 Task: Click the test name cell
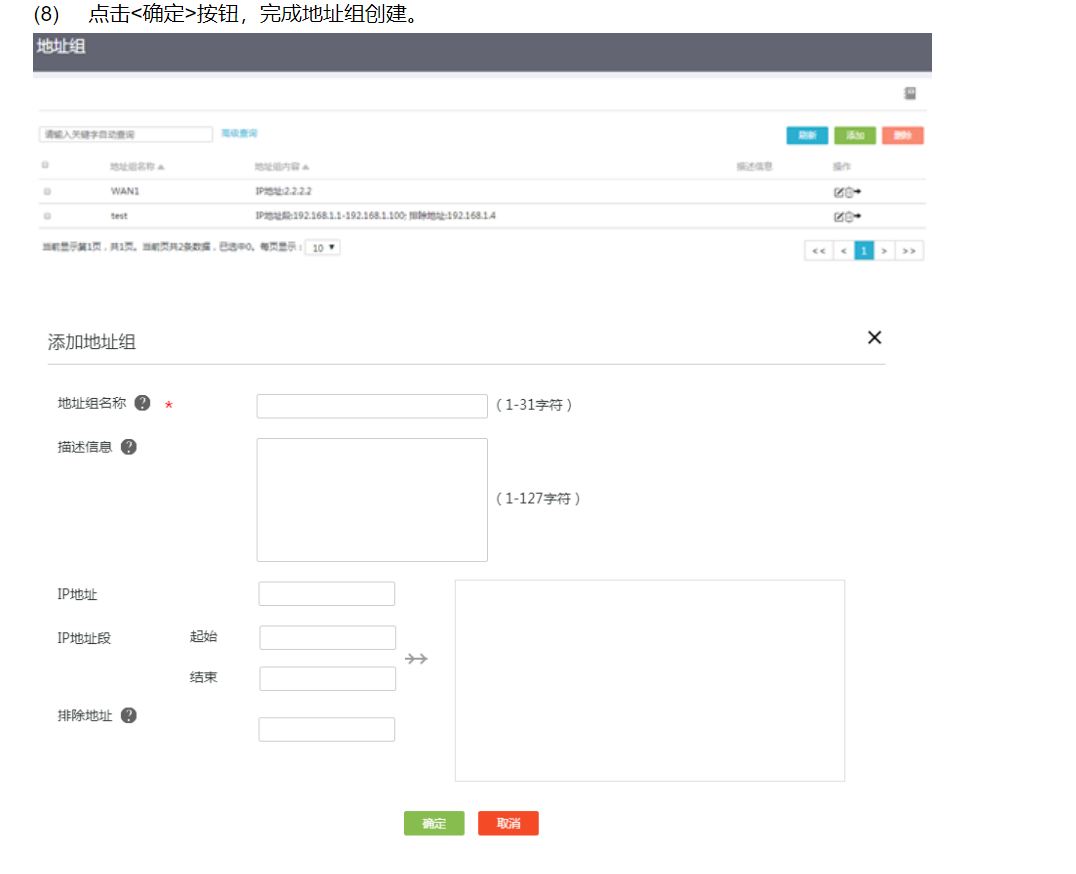(119, 216)
